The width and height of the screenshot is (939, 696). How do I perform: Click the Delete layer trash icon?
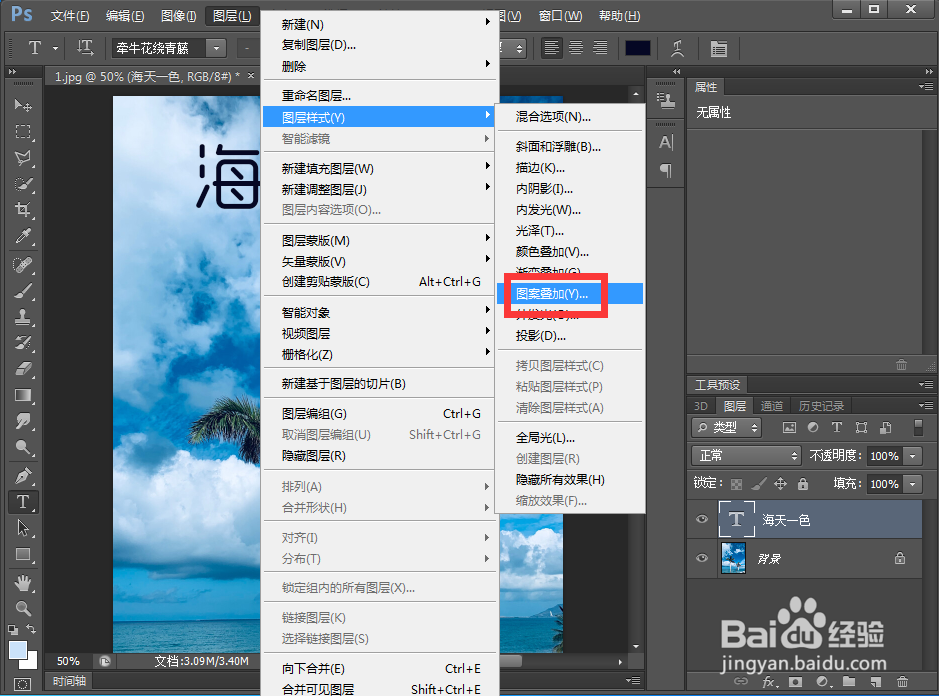(903, 680)
